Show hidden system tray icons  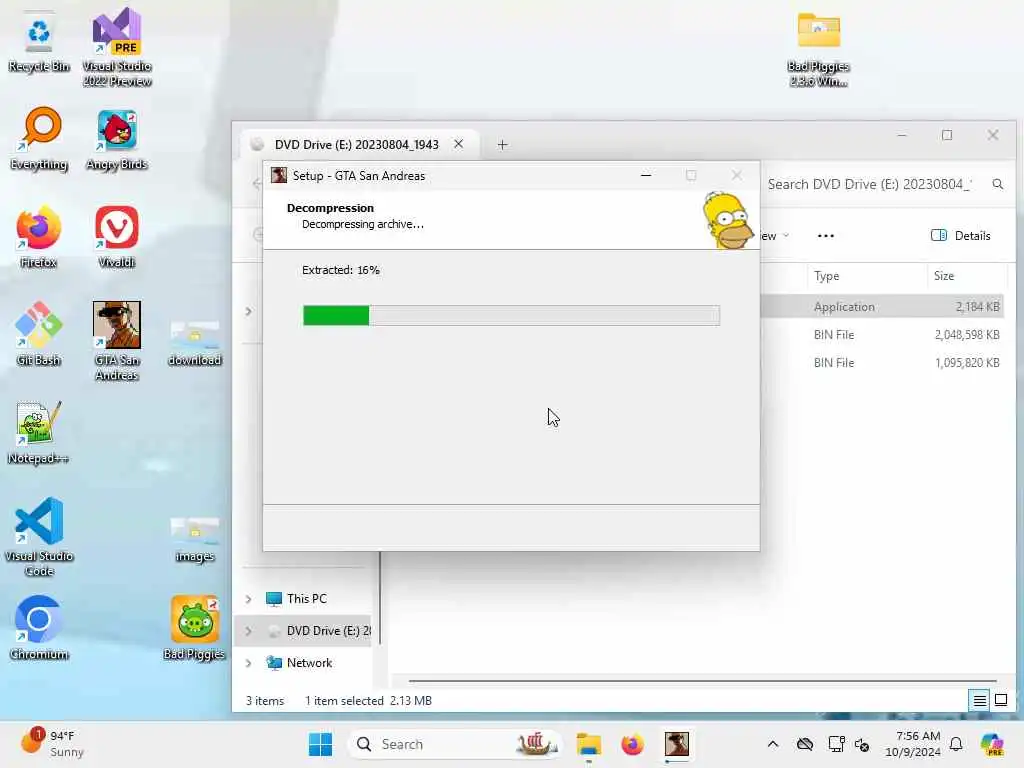click(x=773, y=744)
